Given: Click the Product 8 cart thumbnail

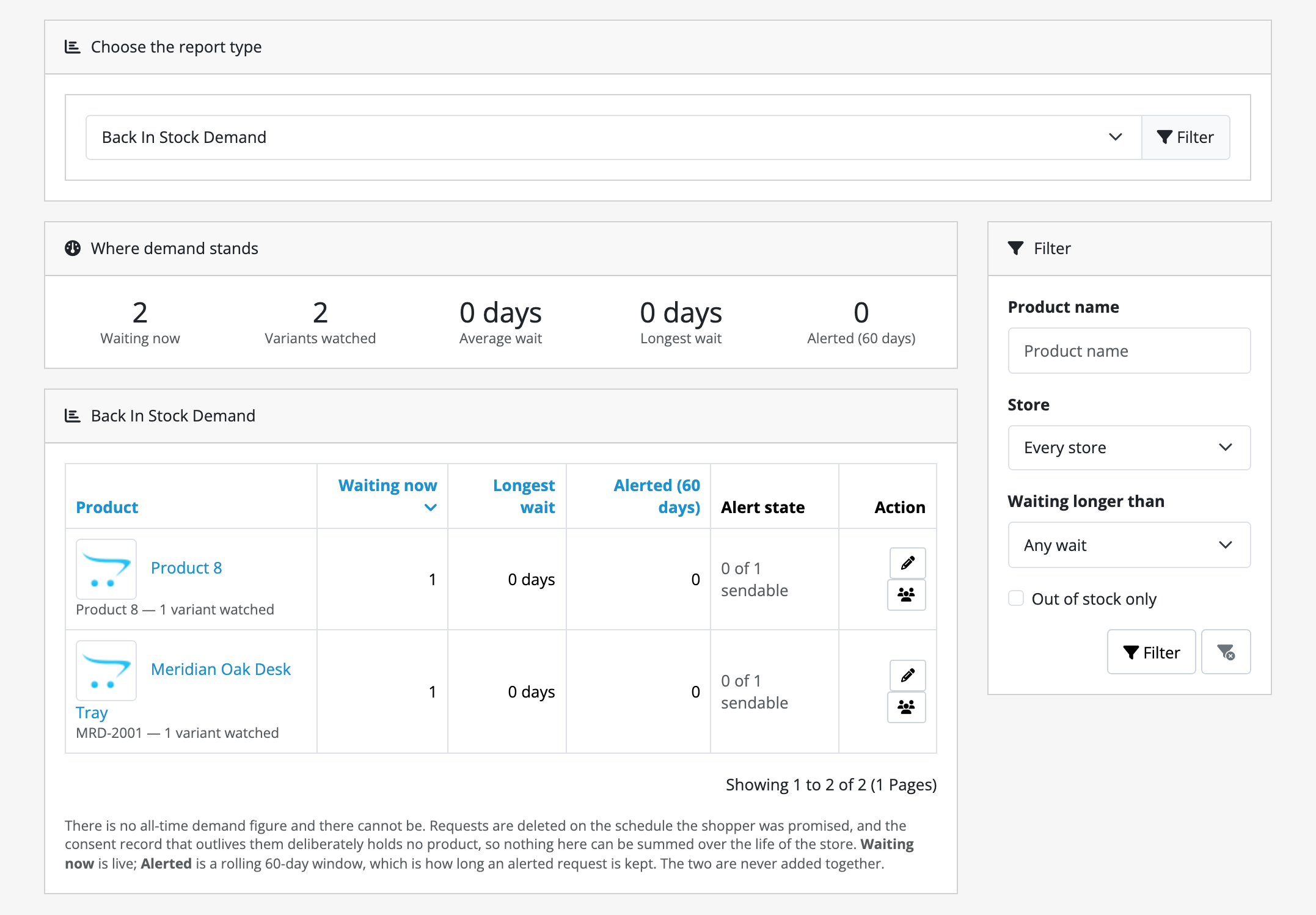Looking at the screenshot, I should pyautogui.click(x=106, y=569).
